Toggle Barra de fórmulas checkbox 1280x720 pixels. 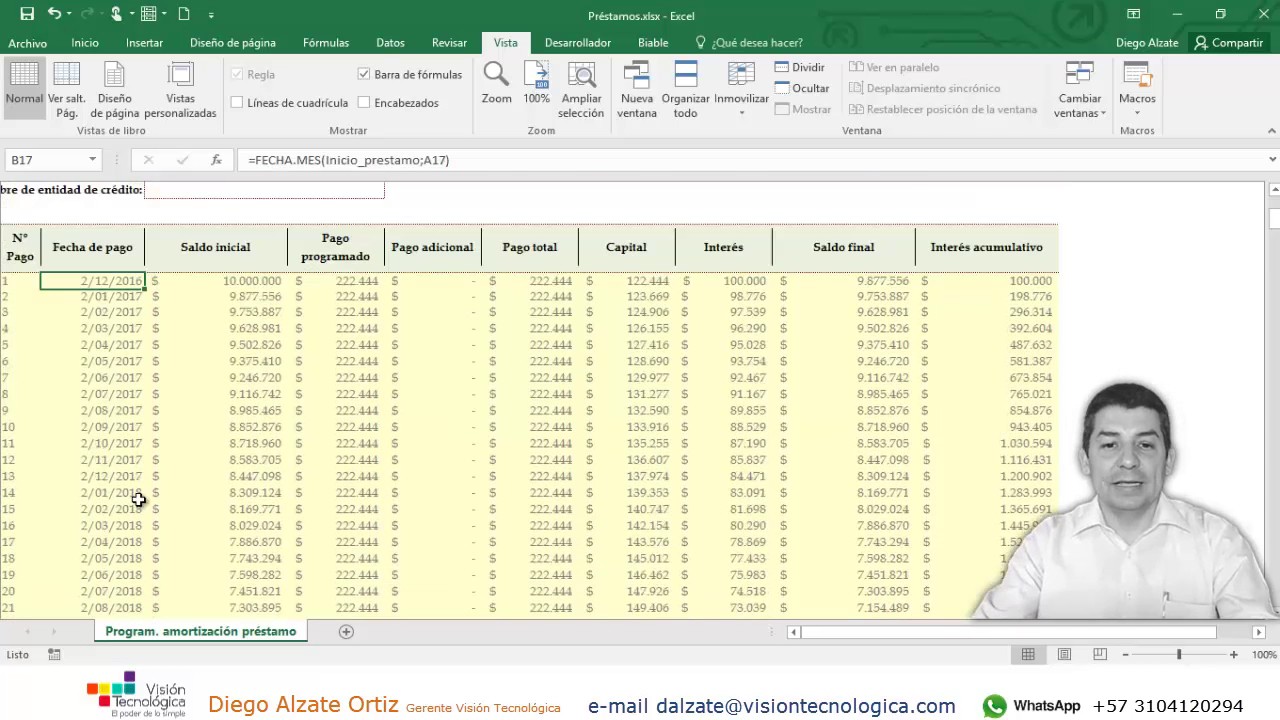(364, 74)
